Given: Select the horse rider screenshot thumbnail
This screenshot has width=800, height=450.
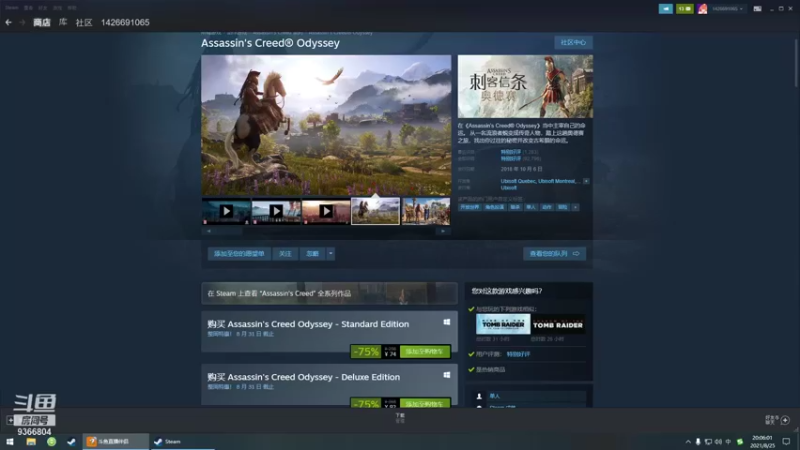Looking at the screenshot, I should [376, 211].
